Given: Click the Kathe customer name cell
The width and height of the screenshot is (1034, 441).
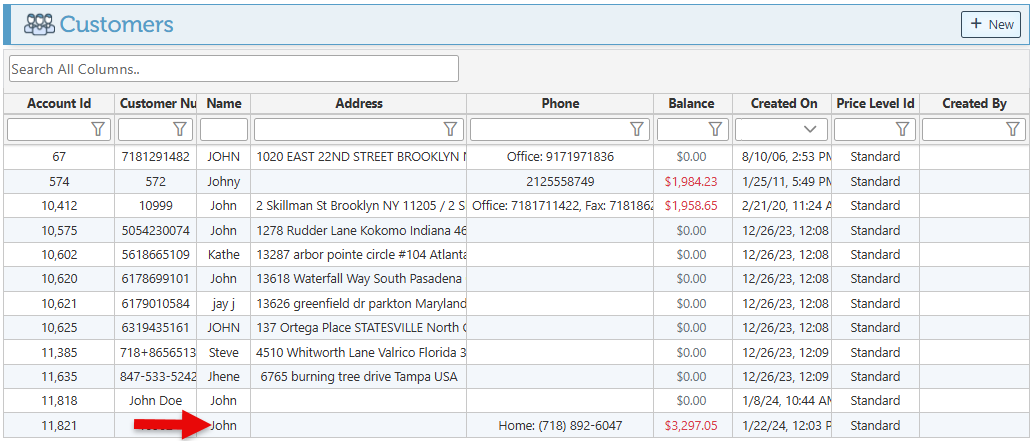Looking at the screenshot, I should 224,254.
